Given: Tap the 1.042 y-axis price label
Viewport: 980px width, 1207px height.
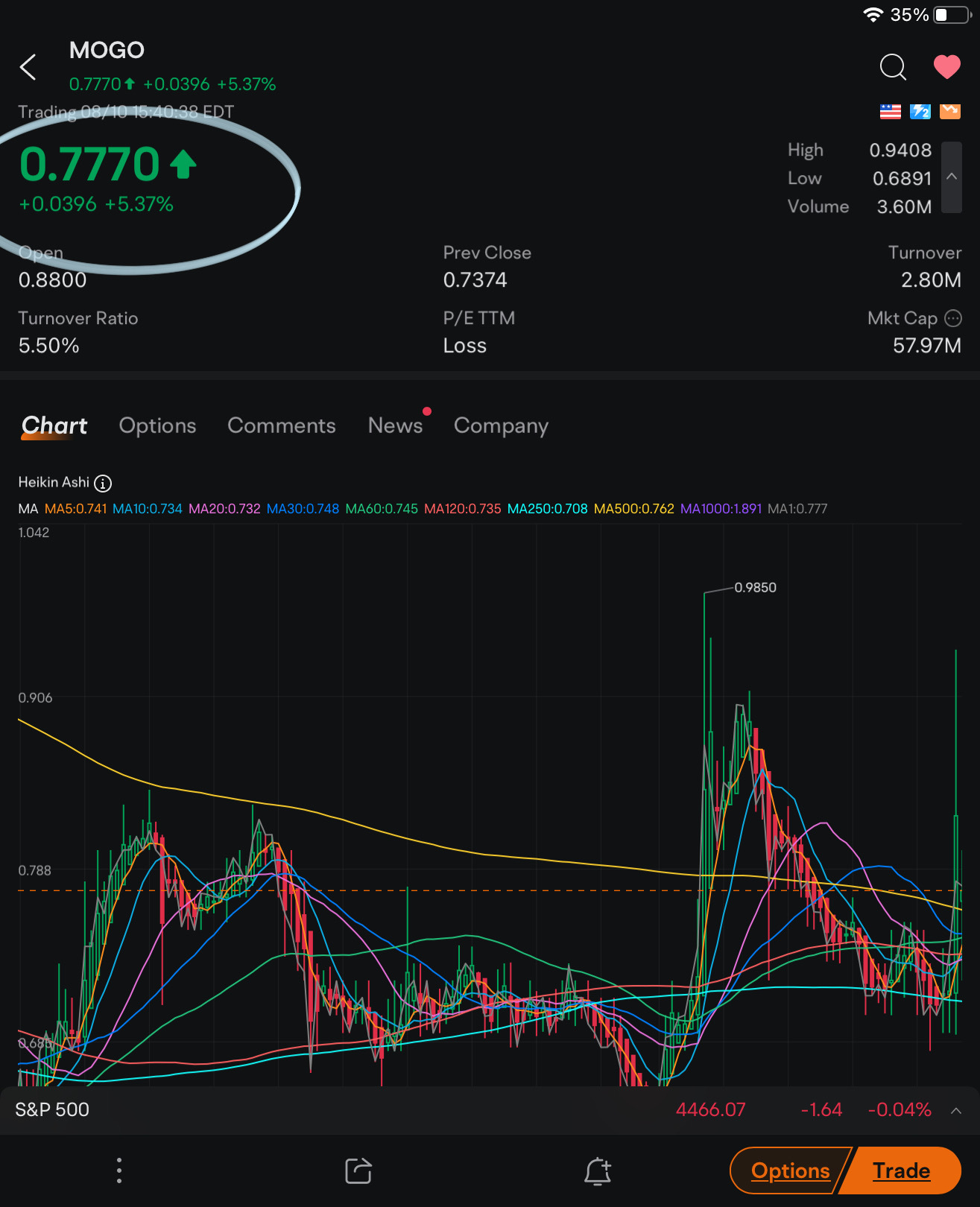Looking at the screenshot, I should (34, 532).
